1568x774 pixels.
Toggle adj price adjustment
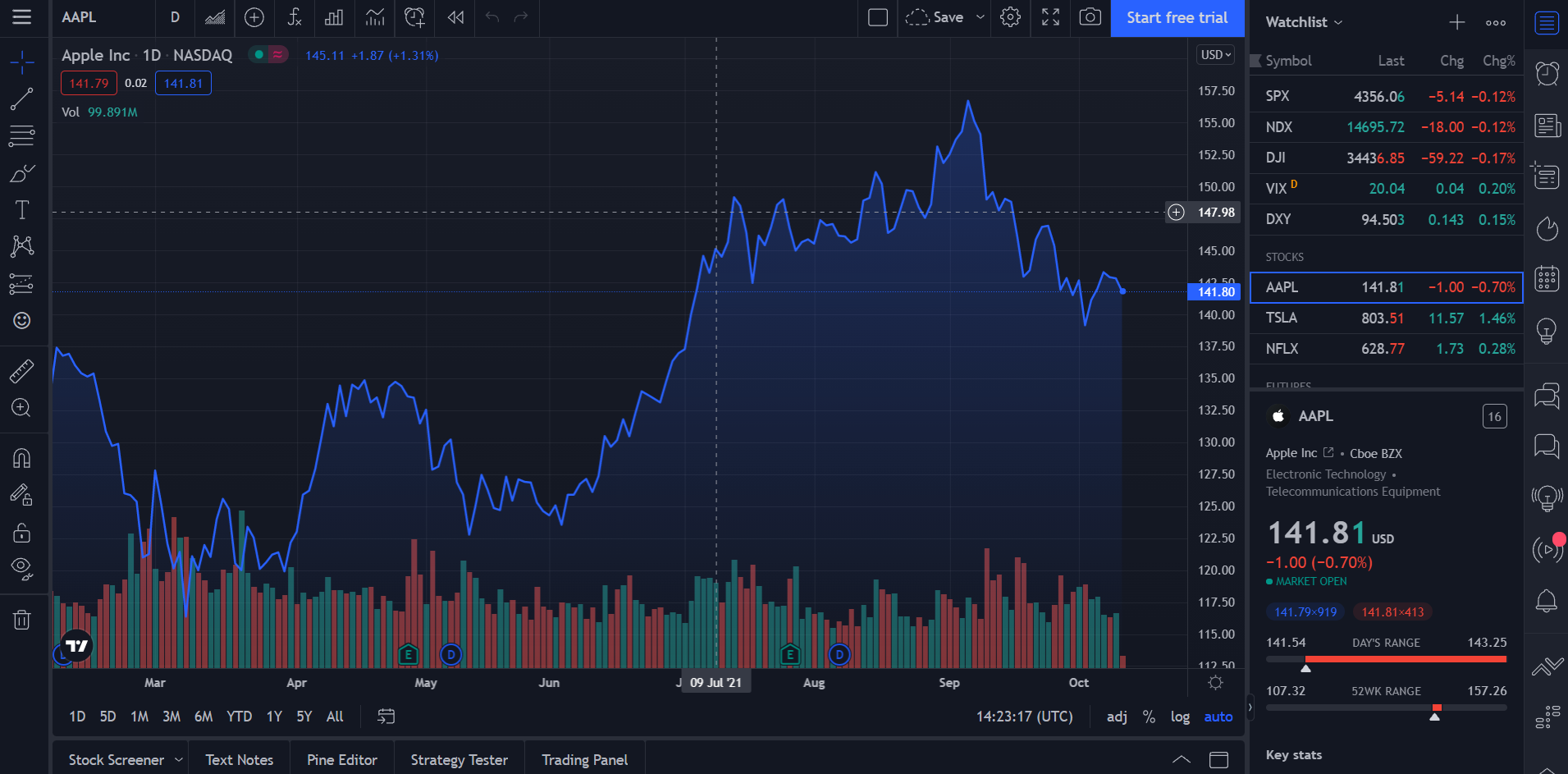point(1117,717)
